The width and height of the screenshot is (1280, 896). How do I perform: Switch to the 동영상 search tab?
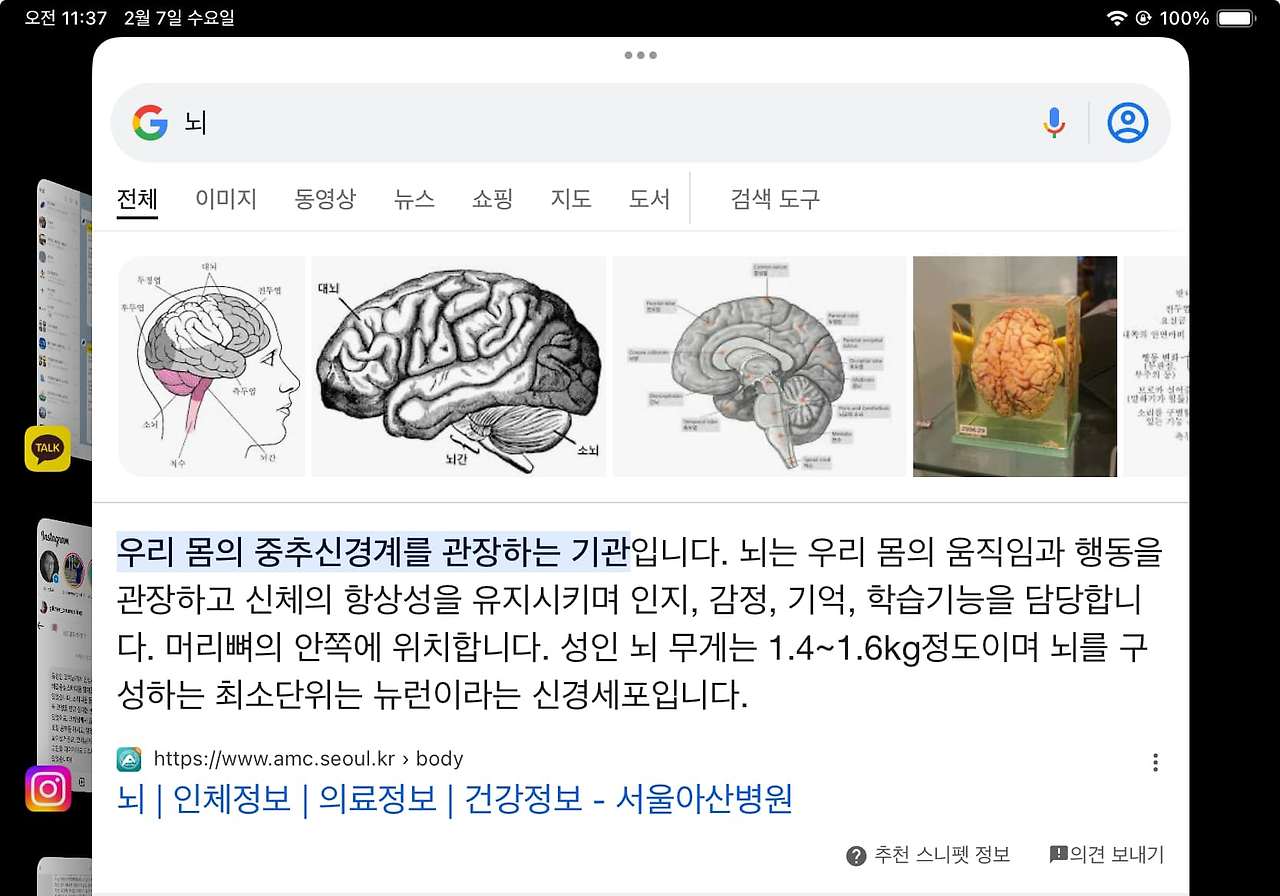point(324,198)
